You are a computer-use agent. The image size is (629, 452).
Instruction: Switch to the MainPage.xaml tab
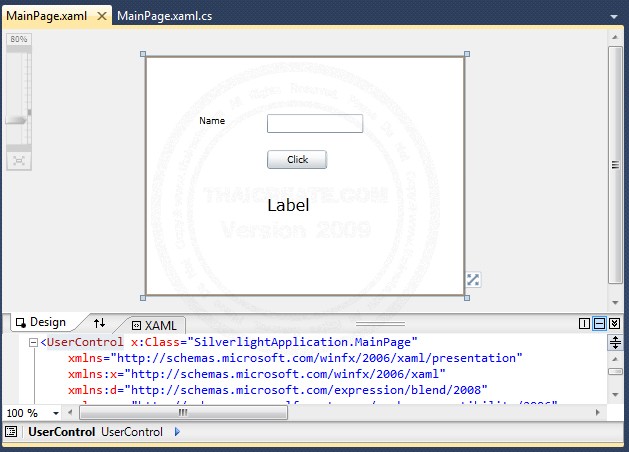pos(47,16)
